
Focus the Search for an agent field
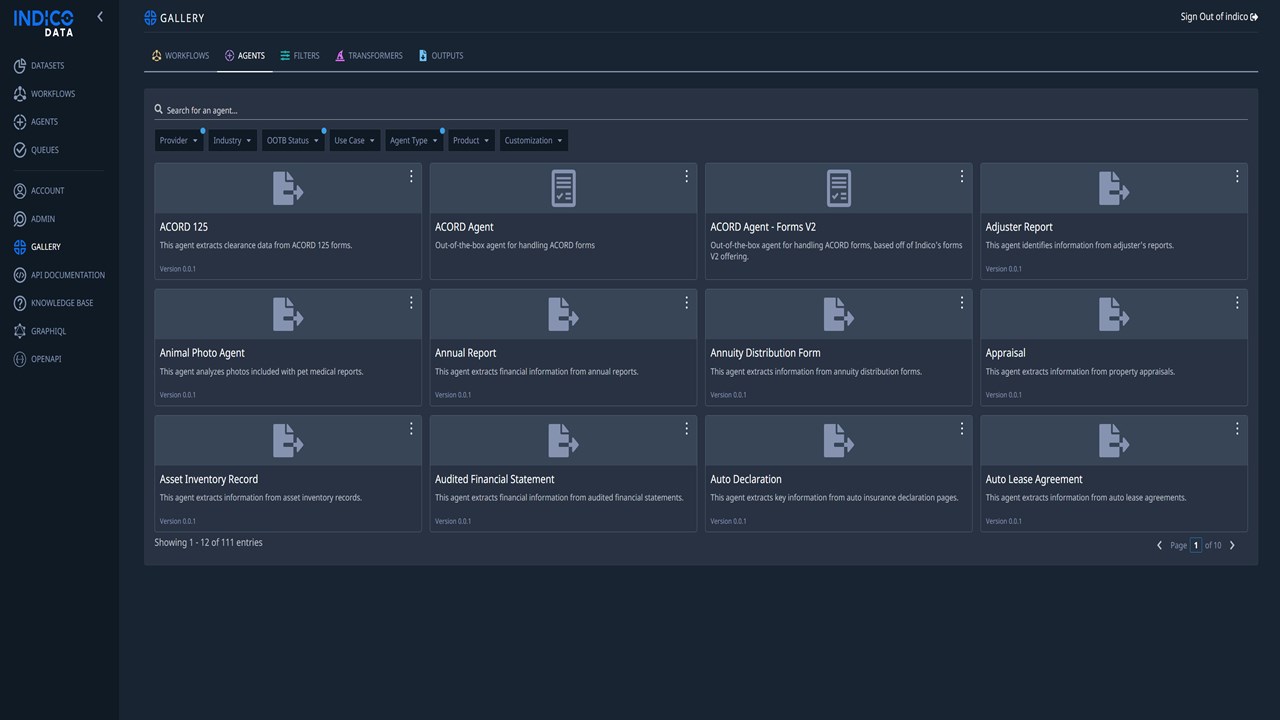(700, 110)
